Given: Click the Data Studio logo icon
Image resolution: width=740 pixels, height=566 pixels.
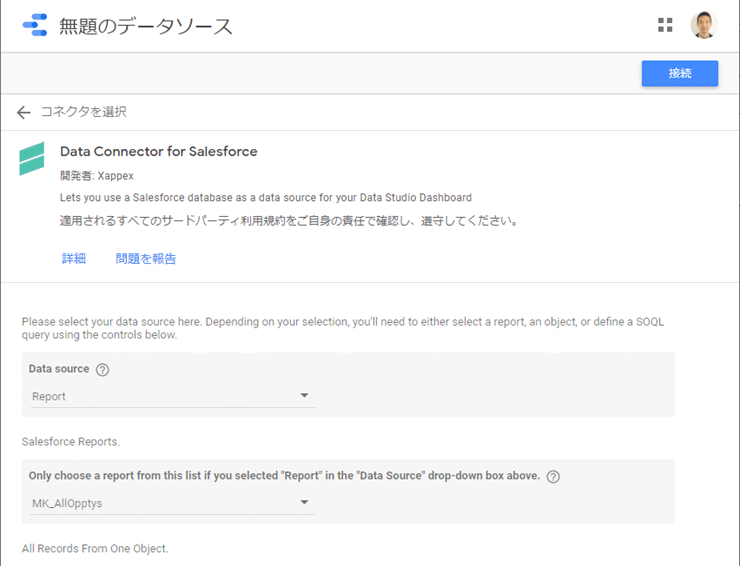Looking at the screenshot, I should (x=34, y=26).
